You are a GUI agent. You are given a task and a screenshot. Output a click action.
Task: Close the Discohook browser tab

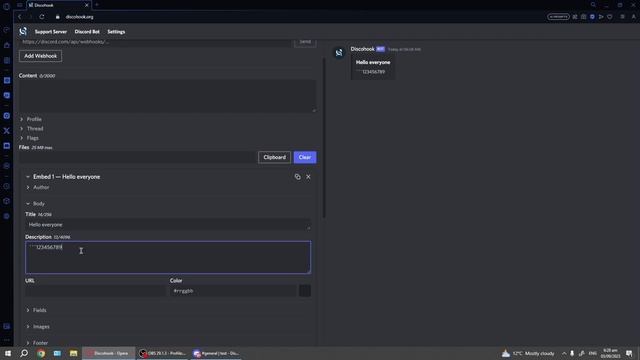[87, 5]
